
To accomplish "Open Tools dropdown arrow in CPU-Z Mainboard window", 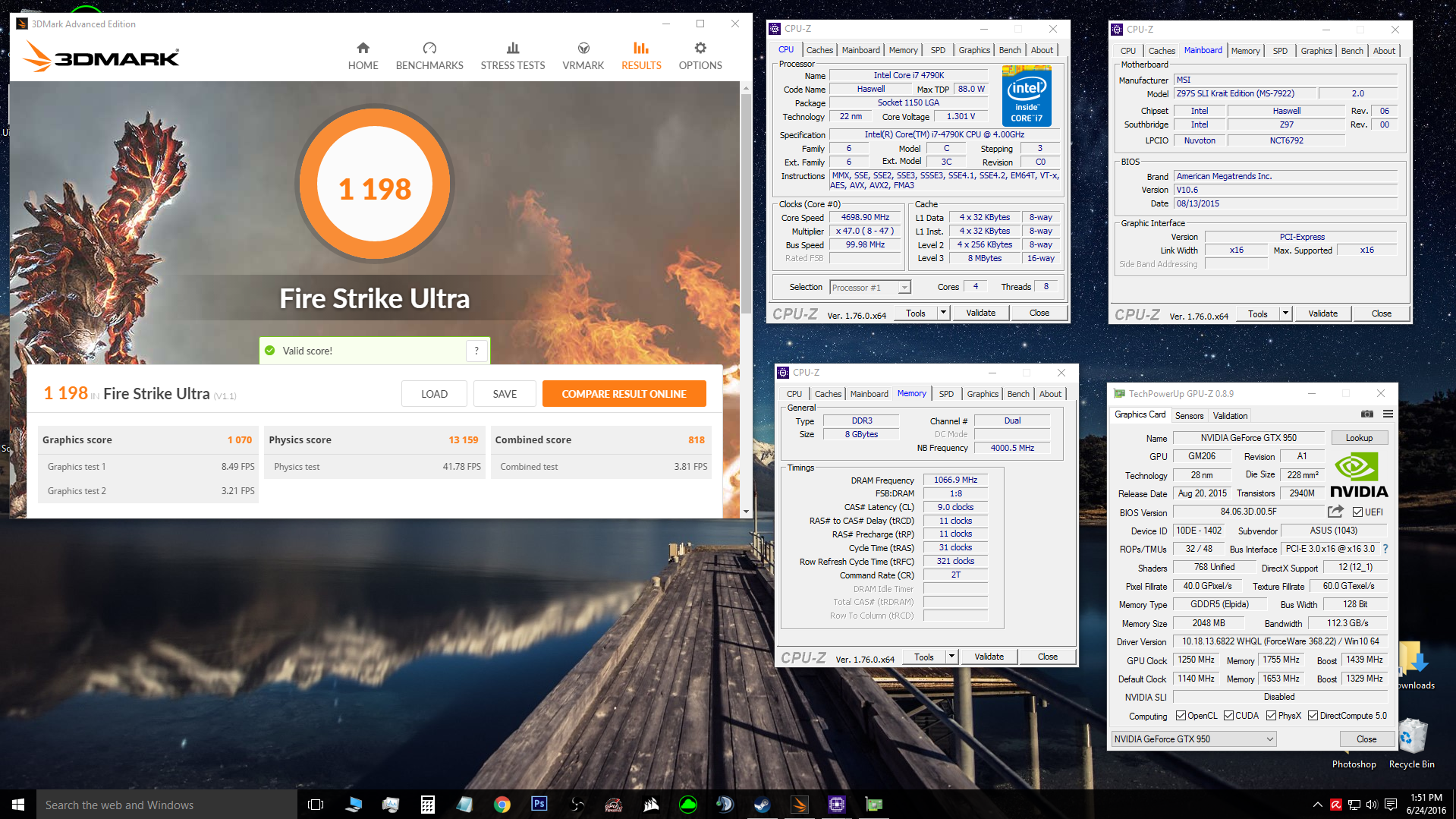I will (1285, 313).
